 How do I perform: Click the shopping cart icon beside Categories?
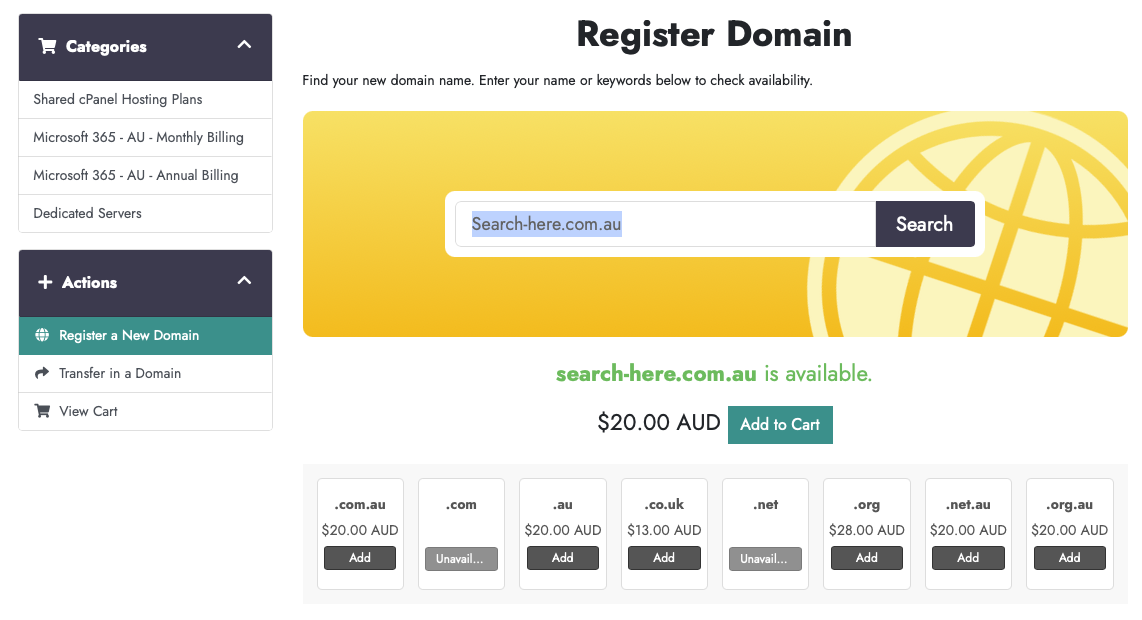click(47, 47)
